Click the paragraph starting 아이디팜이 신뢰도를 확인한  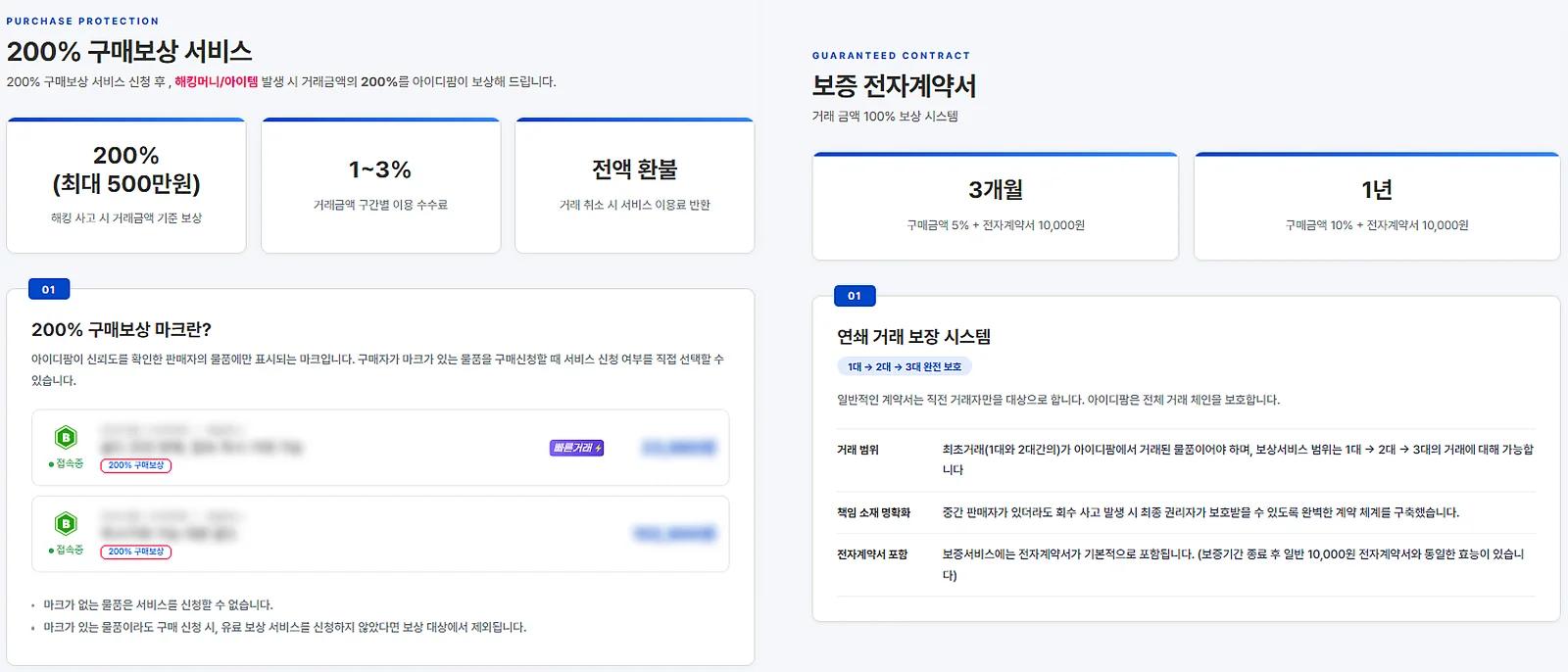point(377,369)
